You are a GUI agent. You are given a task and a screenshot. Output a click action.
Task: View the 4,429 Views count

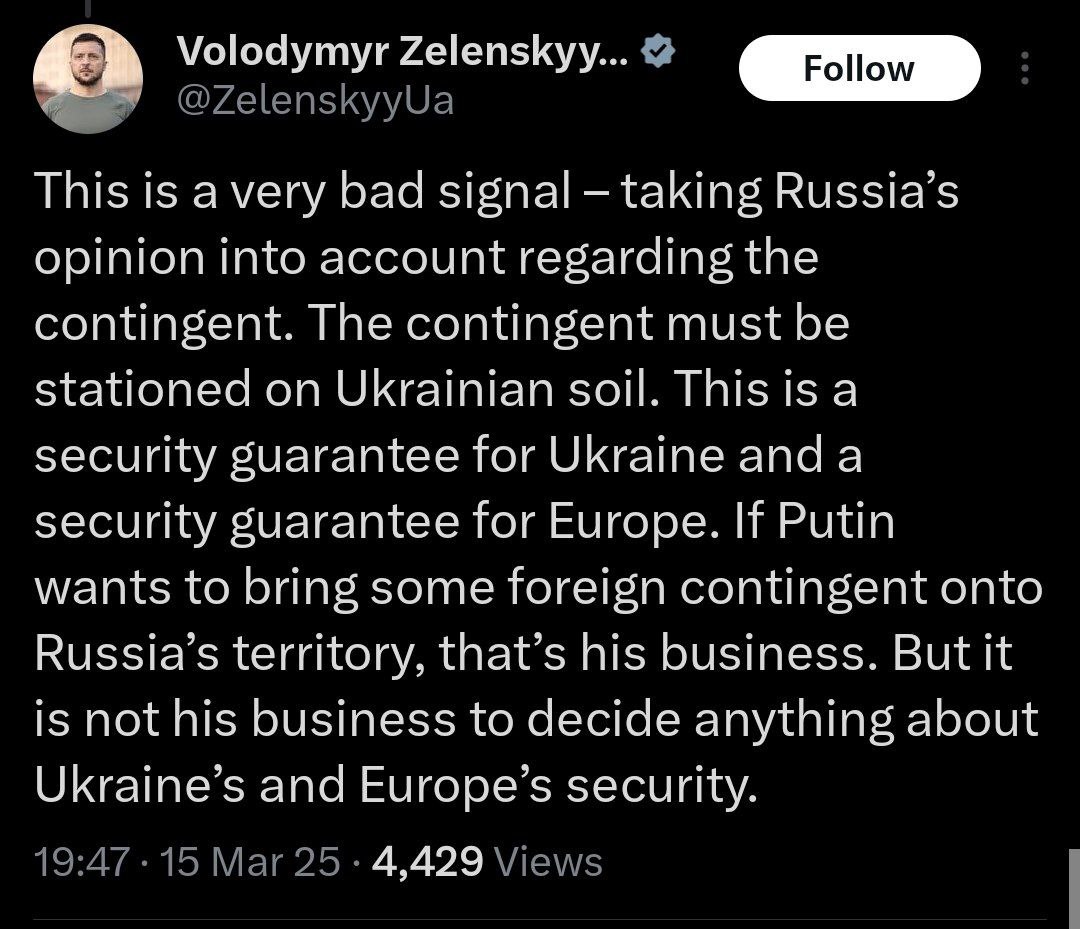point(486,861)
